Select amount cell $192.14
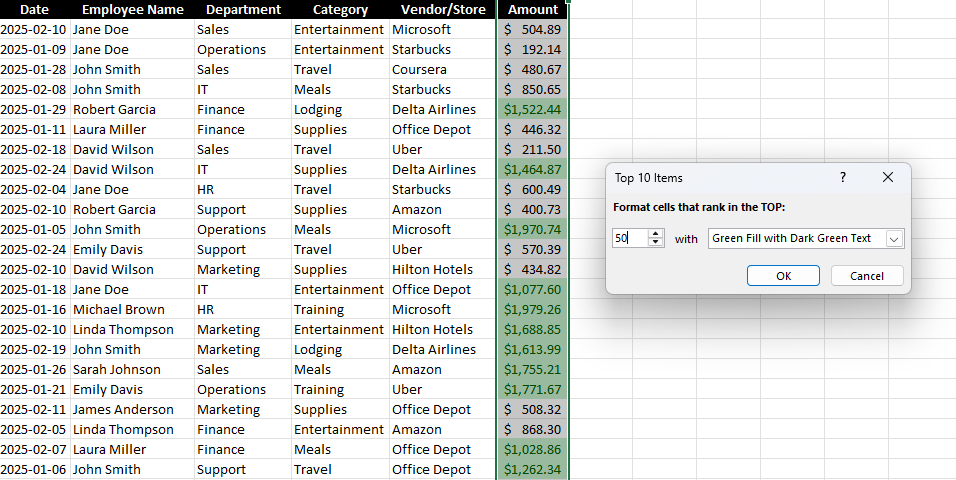956x480 pixels. click(533, 49)
